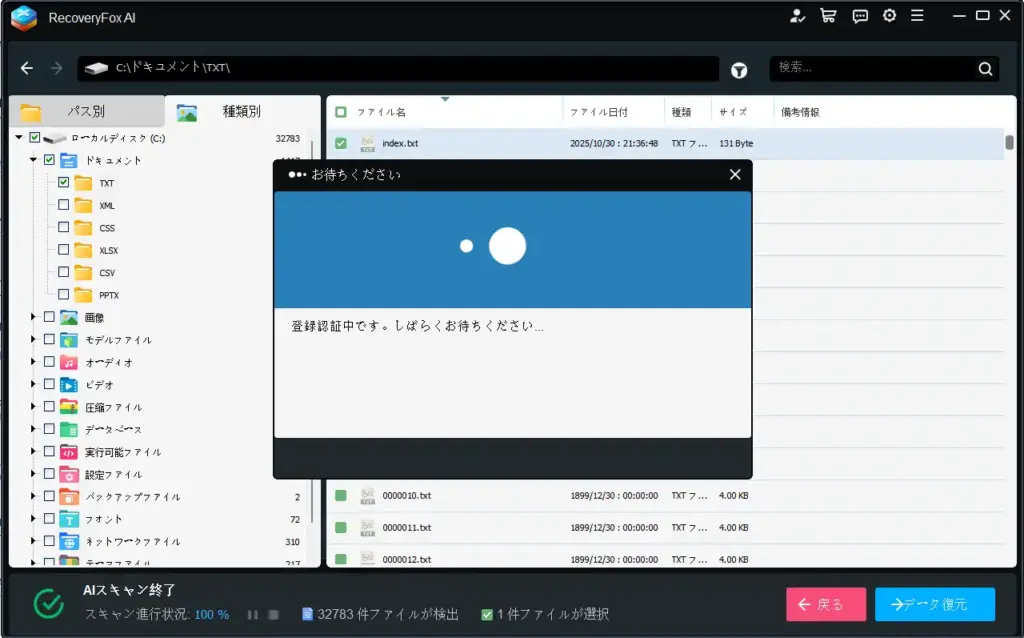Open the shopping cart purchase icon
This screenshot has height=638, width=1024.
click(828, 16)
